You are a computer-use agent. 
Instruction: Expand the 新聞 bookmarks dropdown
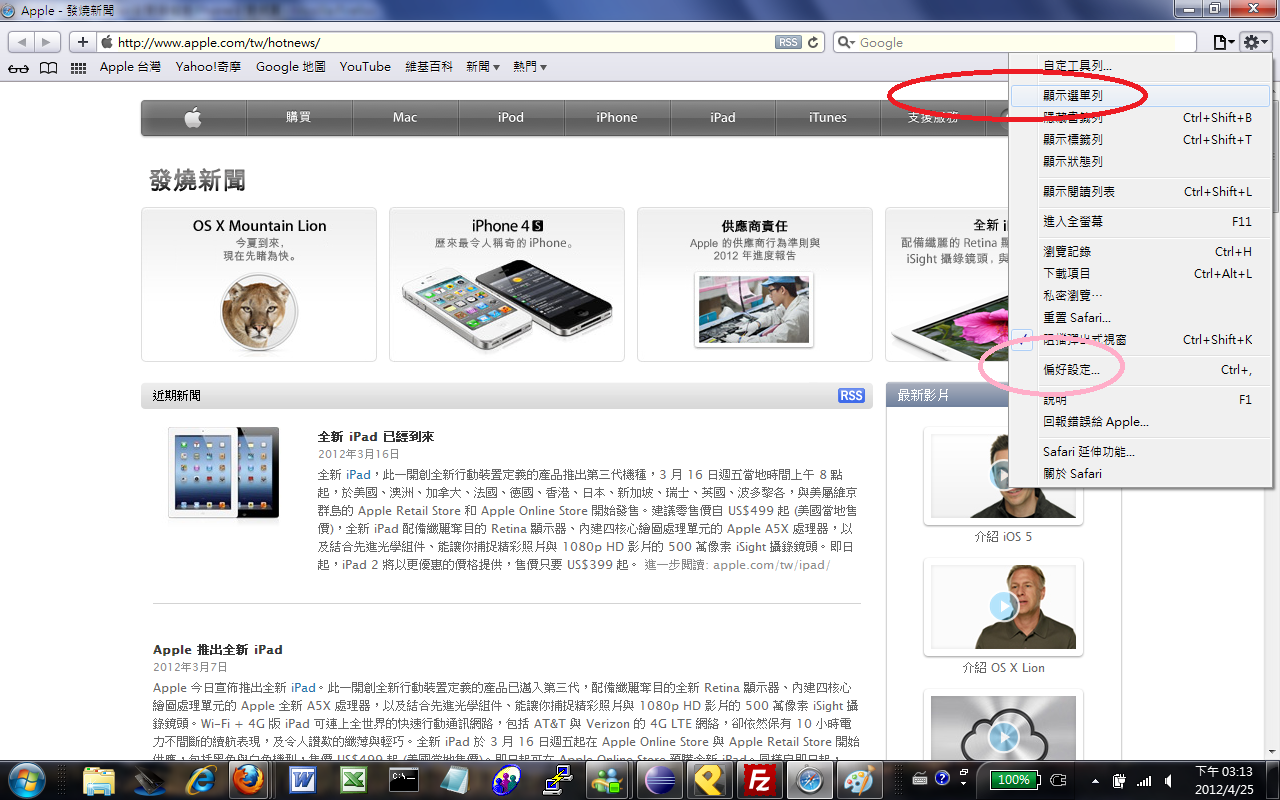(x=483, y=67)
